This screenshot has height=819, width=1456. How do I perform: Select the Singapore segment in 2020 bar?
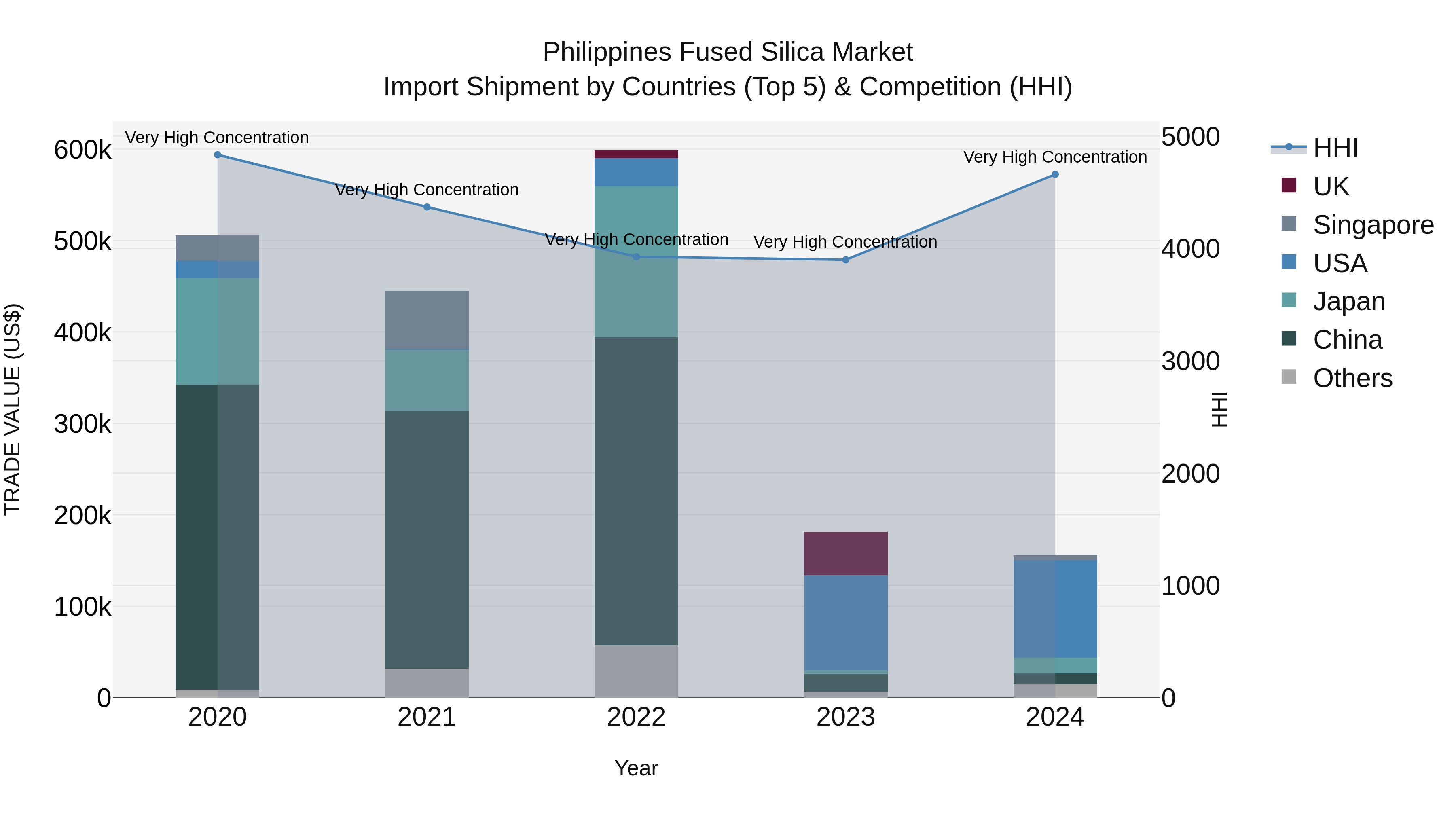[x=218, y=248]
